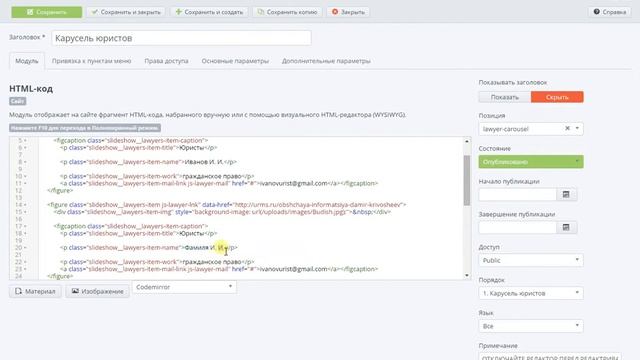Click the code editor scroll up arrow
This screenshot has height=360, width=640.
467,141
